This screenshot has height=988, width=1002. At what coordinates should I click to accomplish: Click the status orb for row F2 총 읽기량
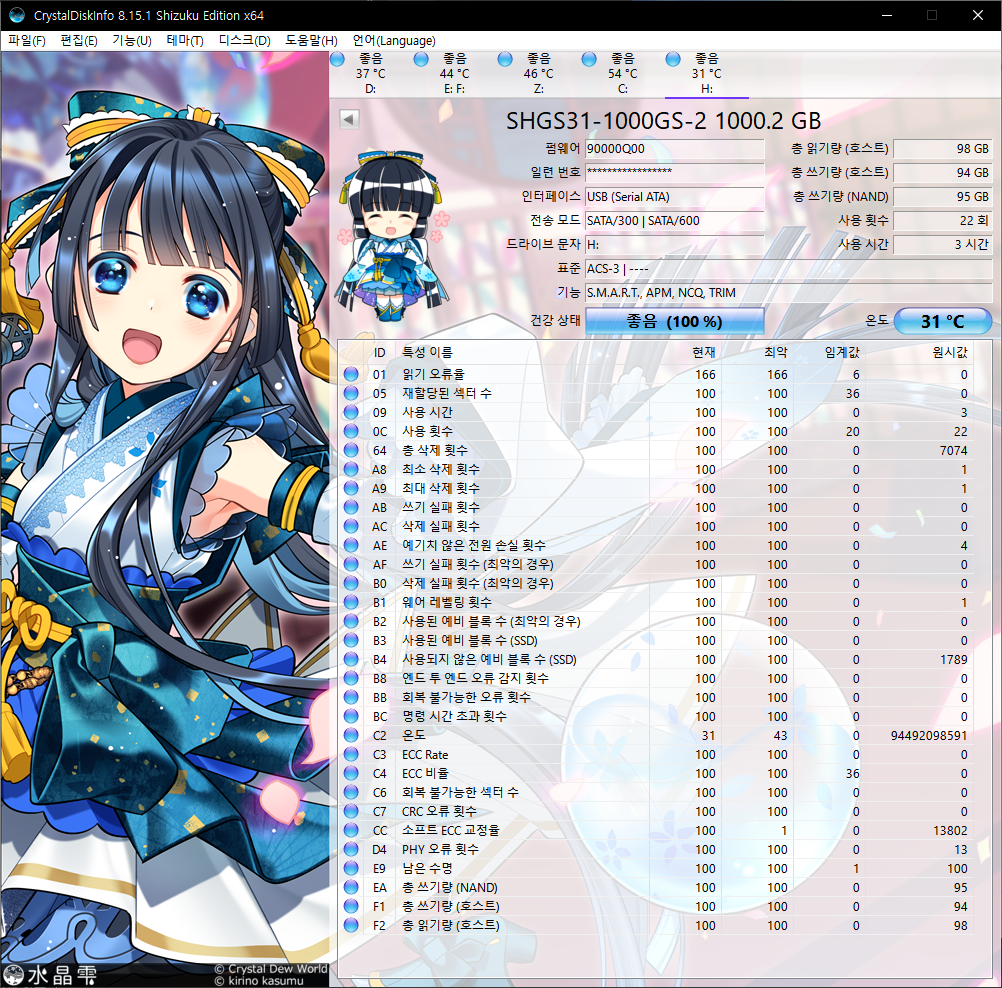pos(351,925)
